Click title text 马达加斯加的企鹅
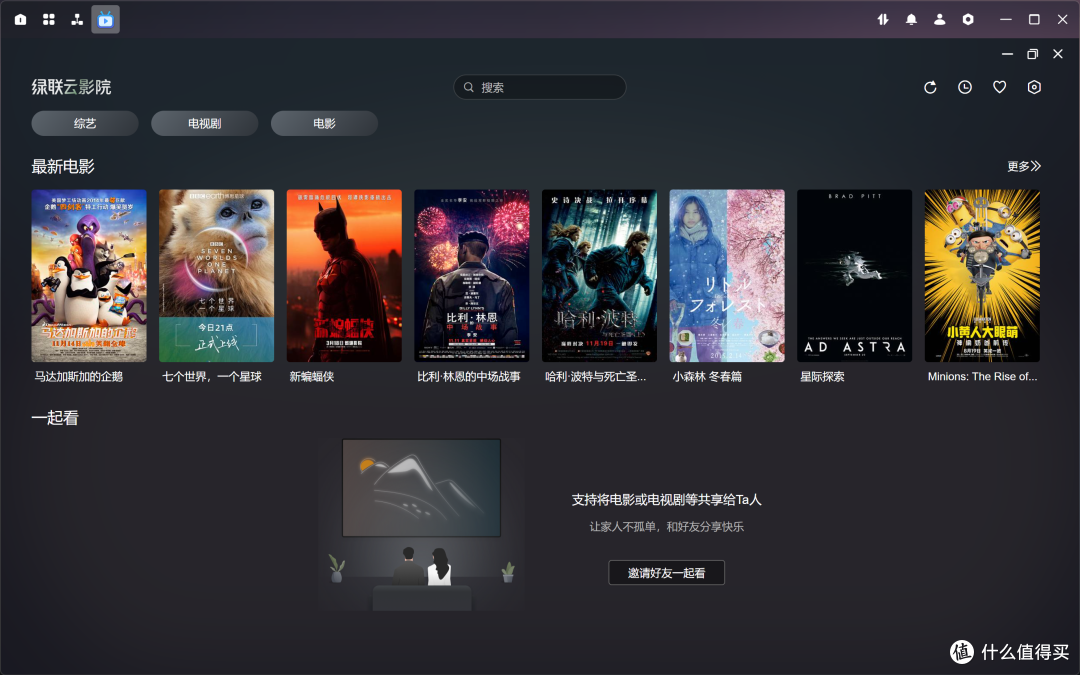Viewport: 1080px width, 675px height. pos(79,377)
